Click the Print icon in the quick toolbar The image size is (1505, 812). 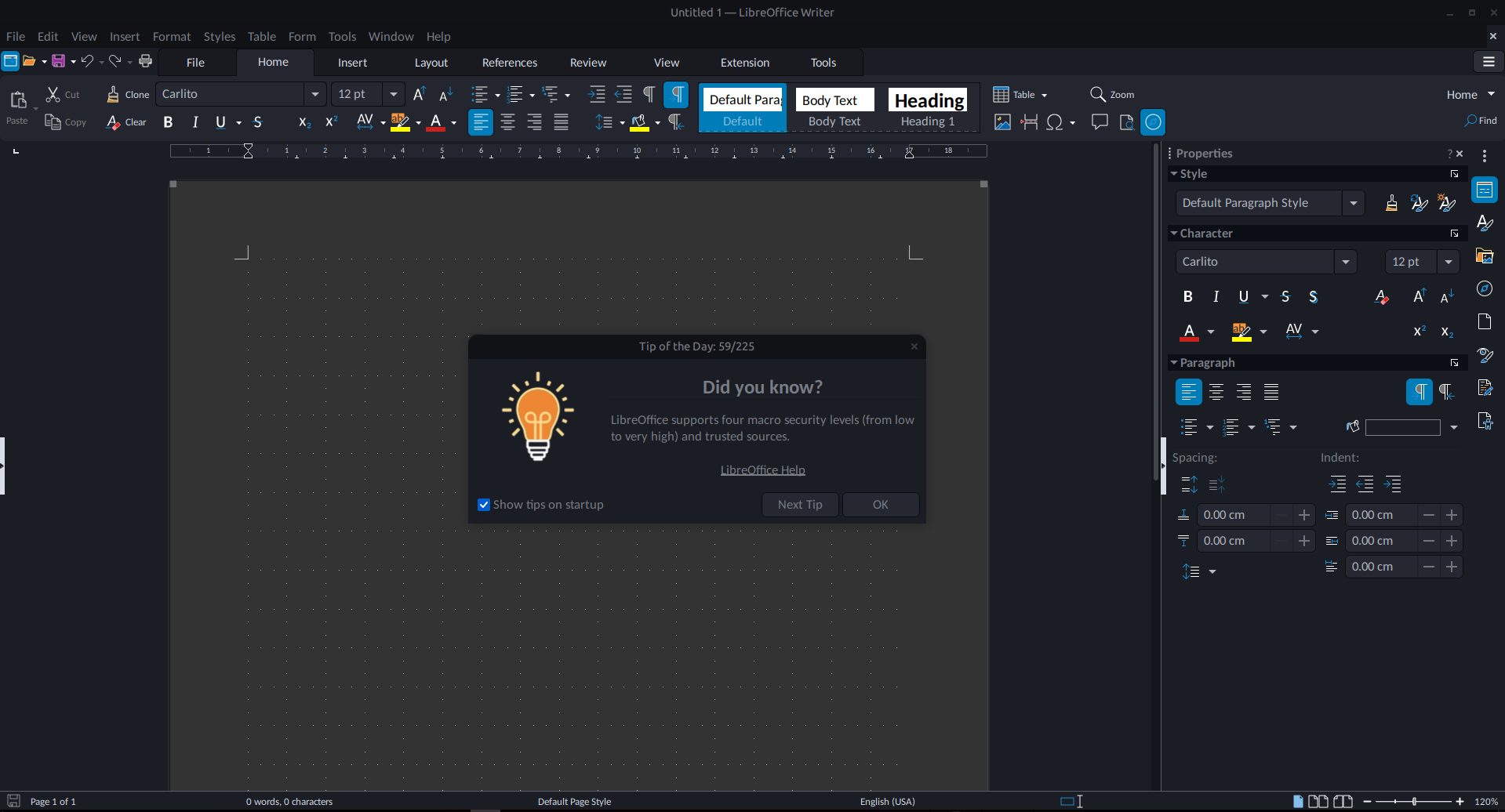(145, 61)
